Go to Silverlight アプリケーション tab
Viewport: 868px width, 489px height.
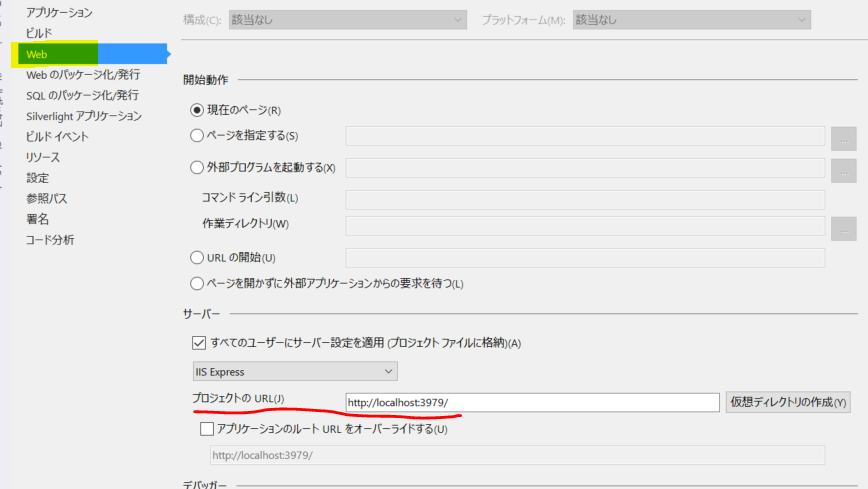click(x=84, y=116)
